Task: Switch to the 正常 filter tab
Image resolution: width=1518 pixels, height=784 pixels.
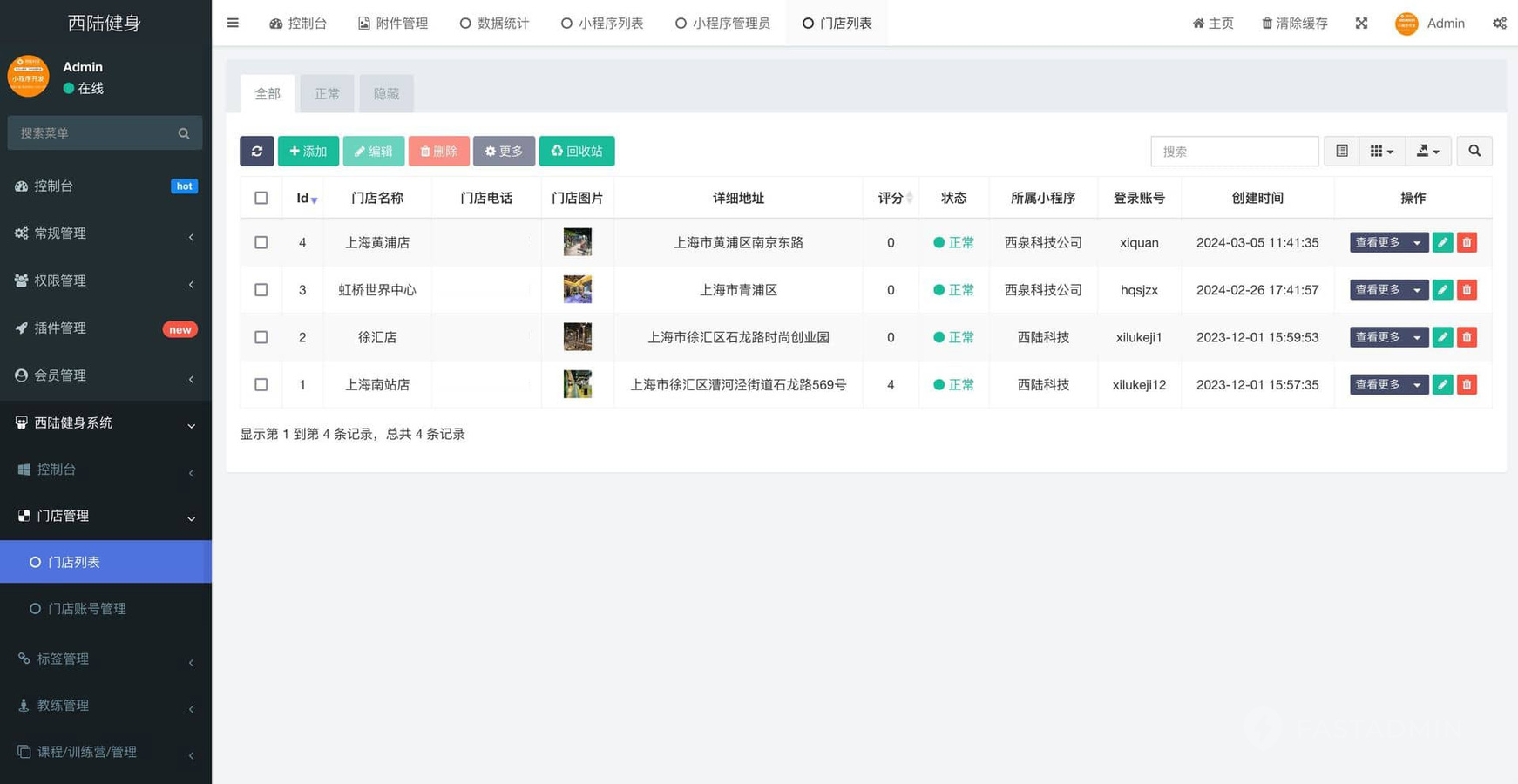Action: tap(327, 93)
